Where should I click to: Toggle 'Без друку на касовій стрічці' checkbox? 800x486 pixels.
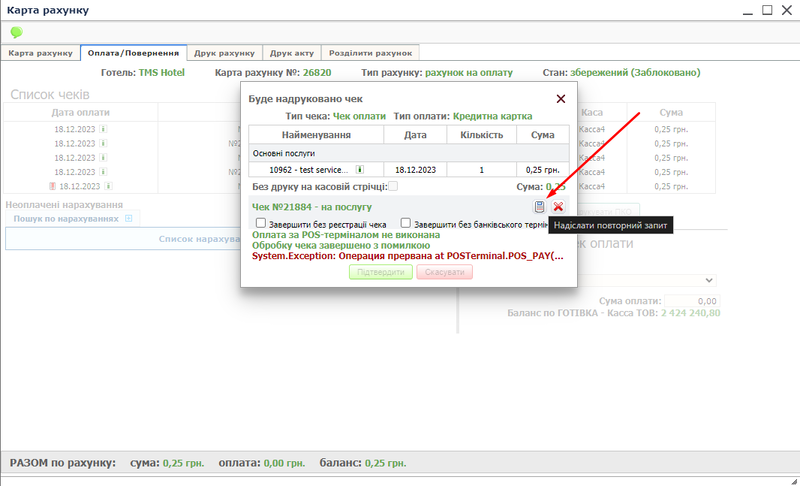[x=393, y=186]
